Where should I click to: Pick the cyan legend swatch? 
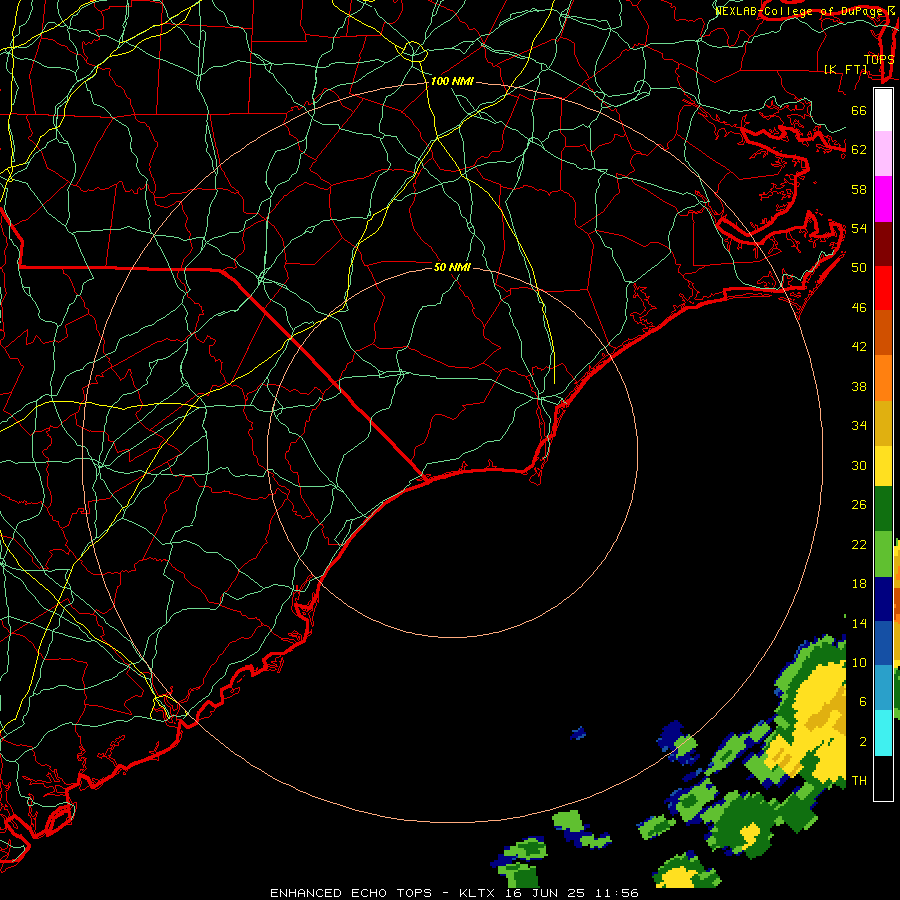tap(883, 733)
